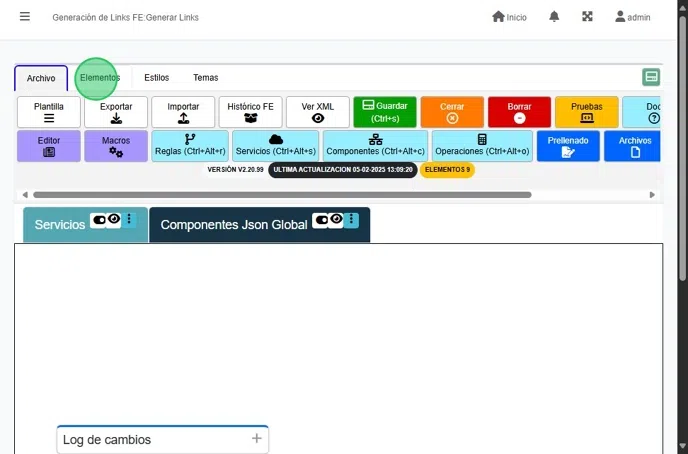
Task: Open the yellow Pruebas button
Action: [587, 112]
